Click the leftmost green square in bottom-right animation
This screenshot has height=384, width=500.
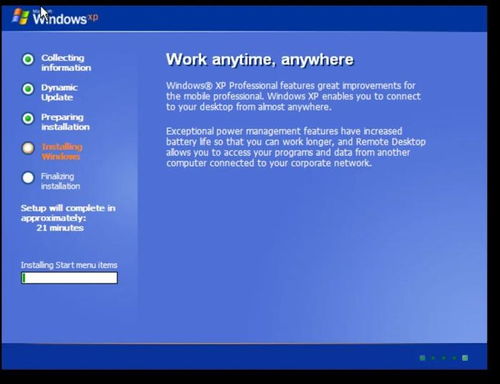click(422, 358)
